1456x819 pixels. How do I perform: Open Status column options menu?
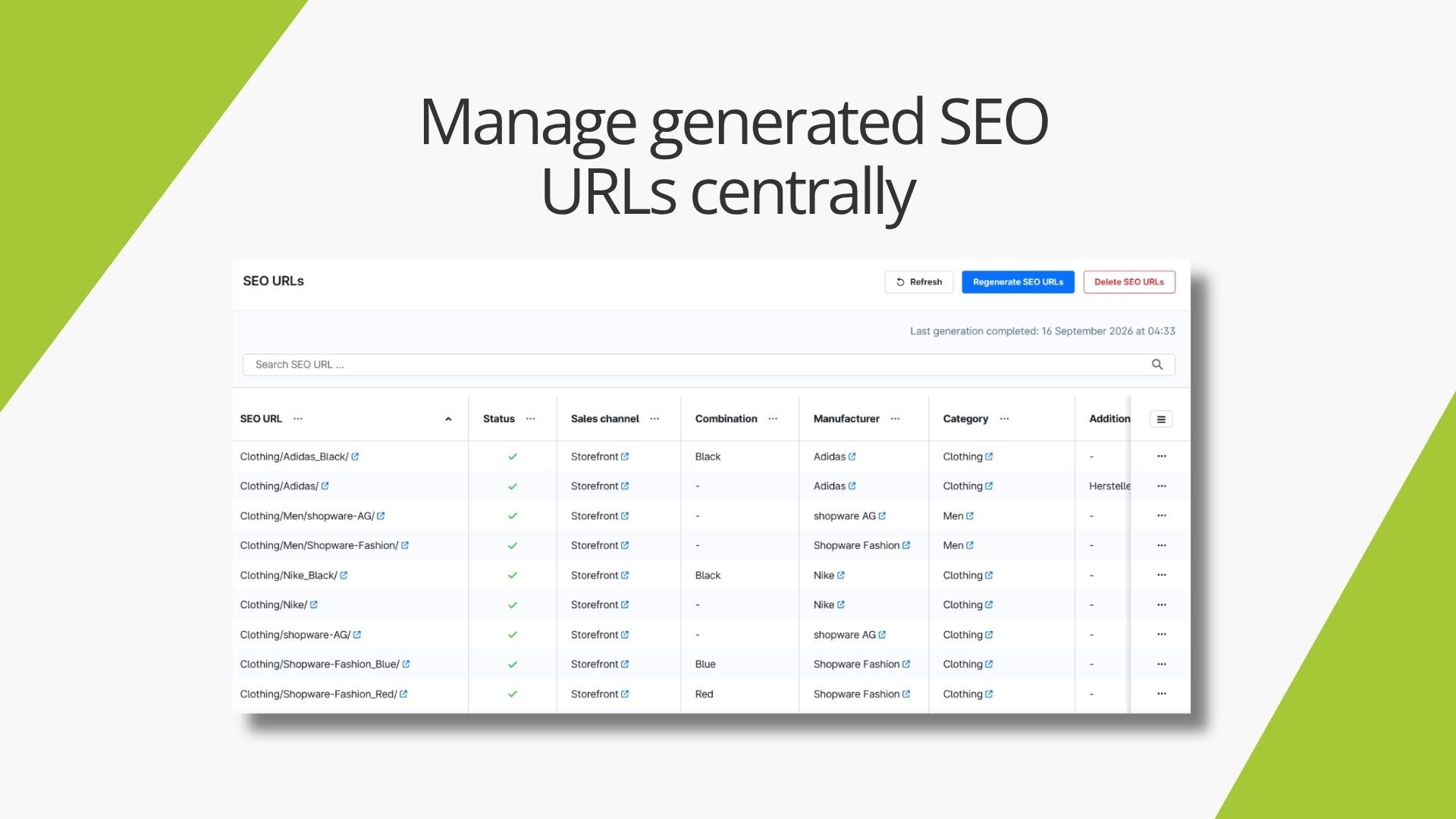pyautogui.click(x=531, y=419)
